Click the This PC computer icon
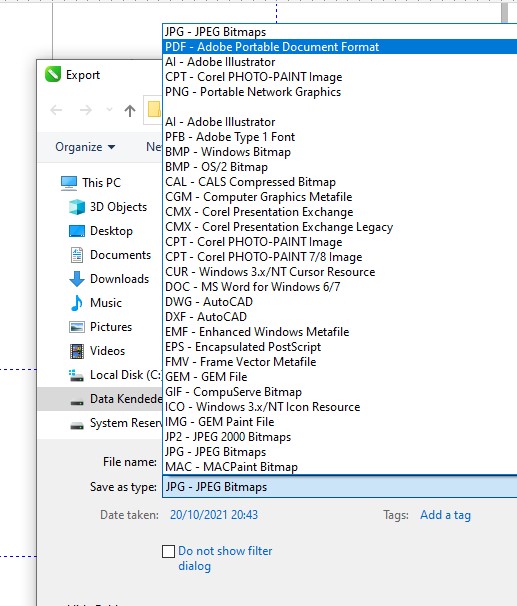This screenshot has width=517, height=606. tap(69, 183)
